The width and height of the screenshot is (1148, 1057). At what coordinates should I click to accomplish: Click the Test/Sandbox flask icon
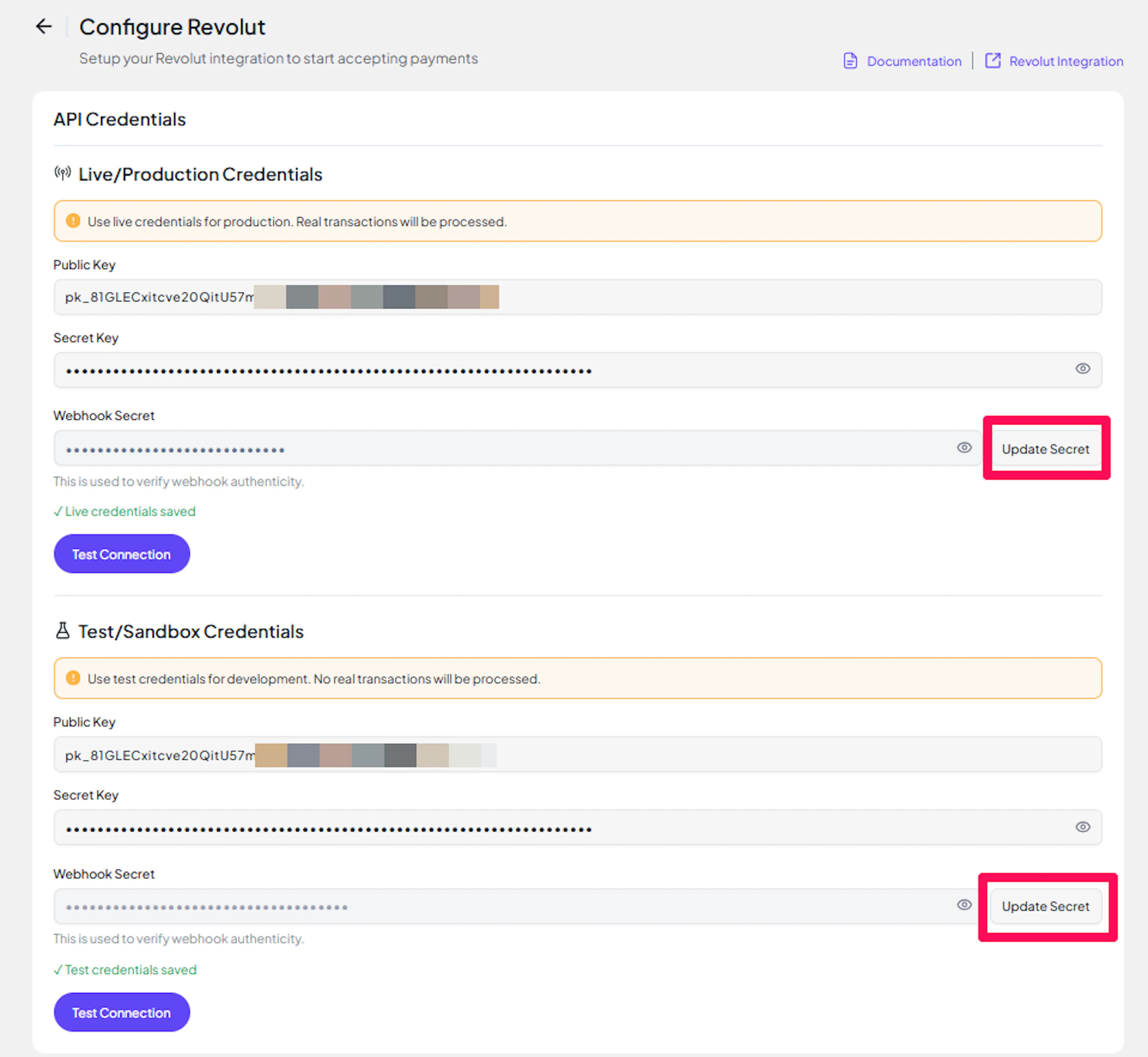point(62,630)
